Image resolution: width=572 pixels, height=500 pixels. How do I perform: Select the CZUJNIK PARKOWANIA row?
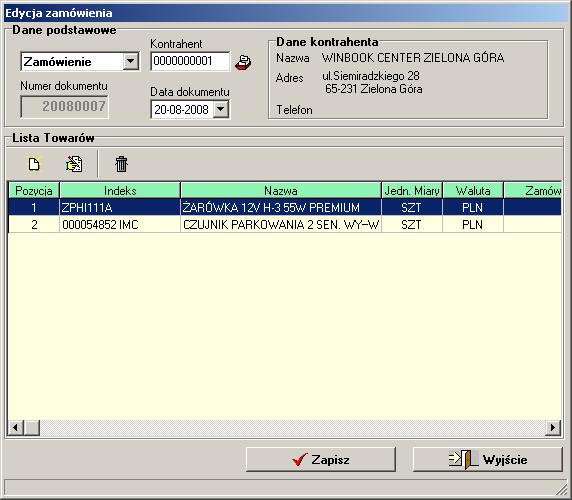click(285, 224)
